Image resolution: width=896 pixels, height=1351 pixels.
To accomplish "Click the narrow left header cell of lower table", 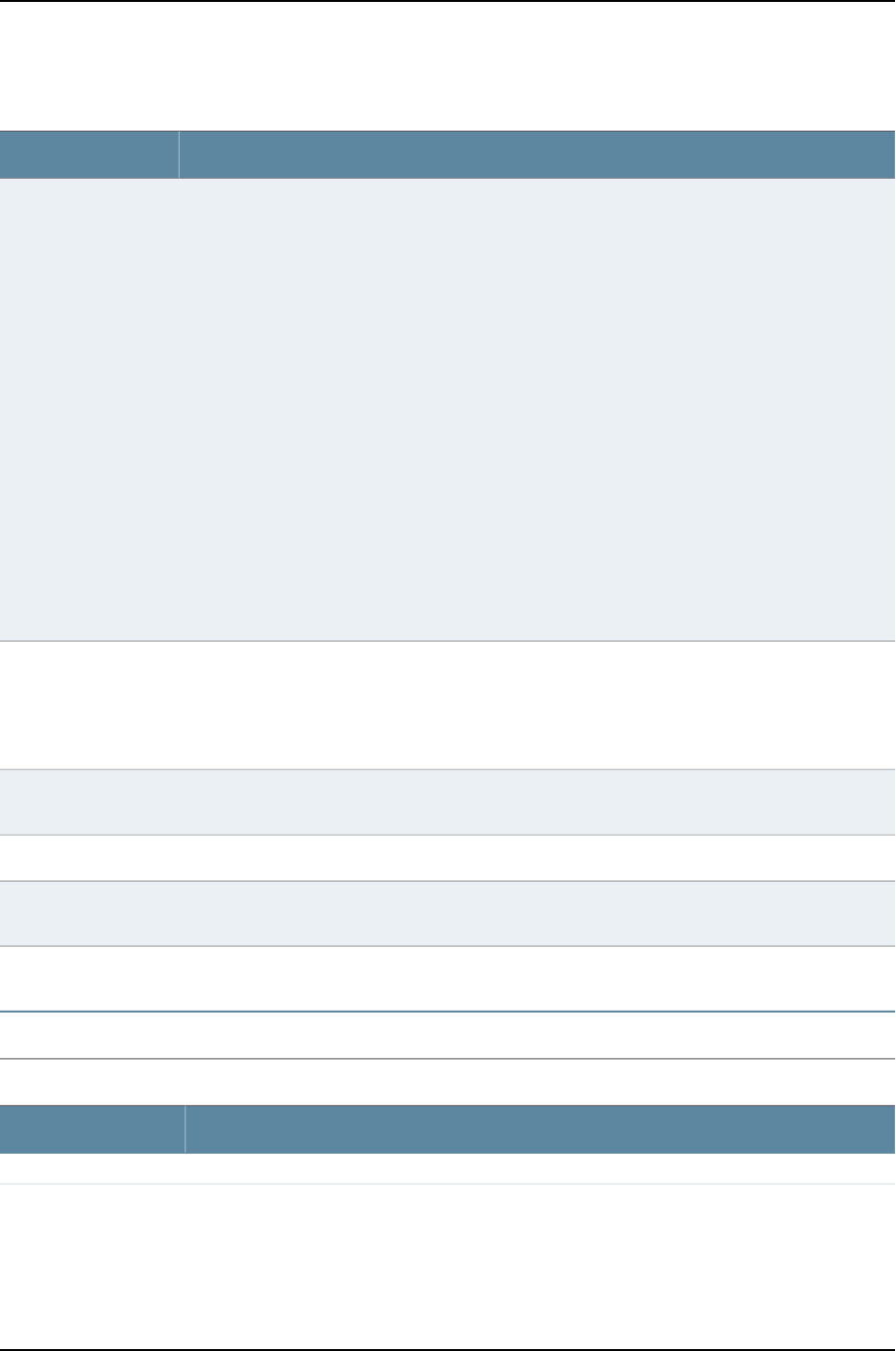I will (92, 1129).
